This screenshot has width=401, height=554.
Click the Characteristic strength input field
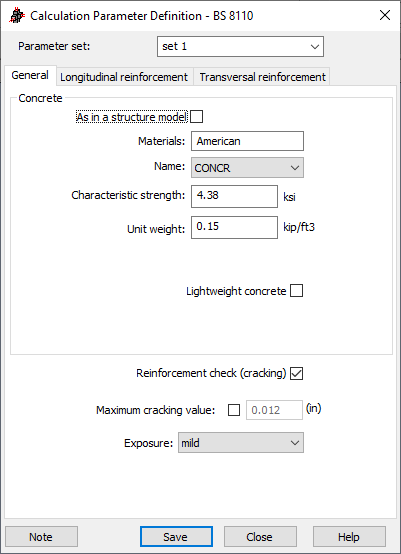point(234,196)
